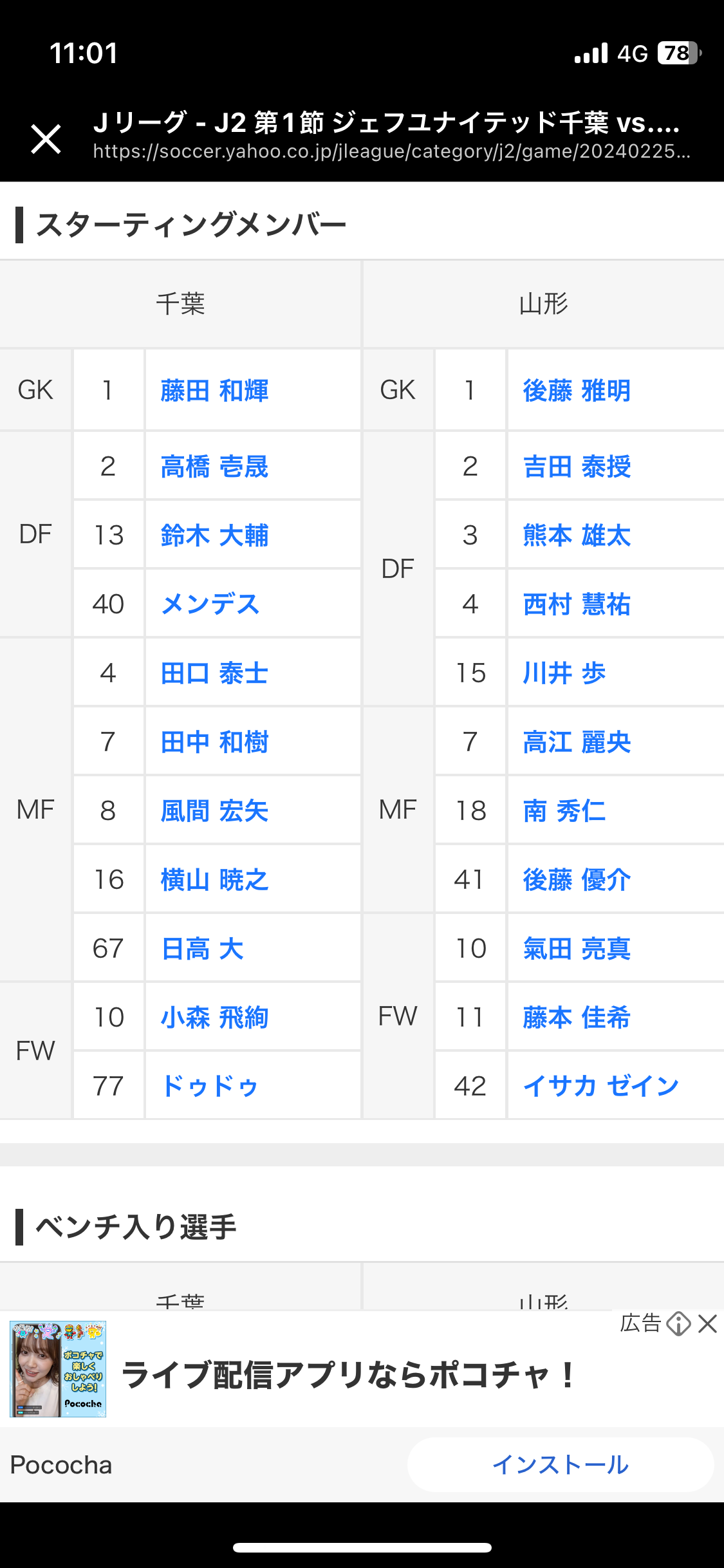Tap the イサカ ゼイン player link
The height and width of the screenshot is (1568, 724).
tap(601, 1087)
